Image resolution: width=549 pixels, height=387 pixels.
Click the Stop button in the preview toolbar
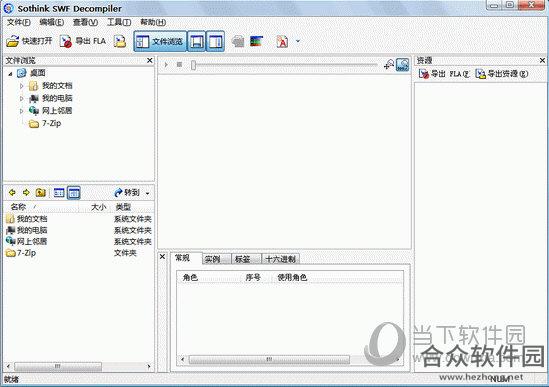[x=179, y=64]
